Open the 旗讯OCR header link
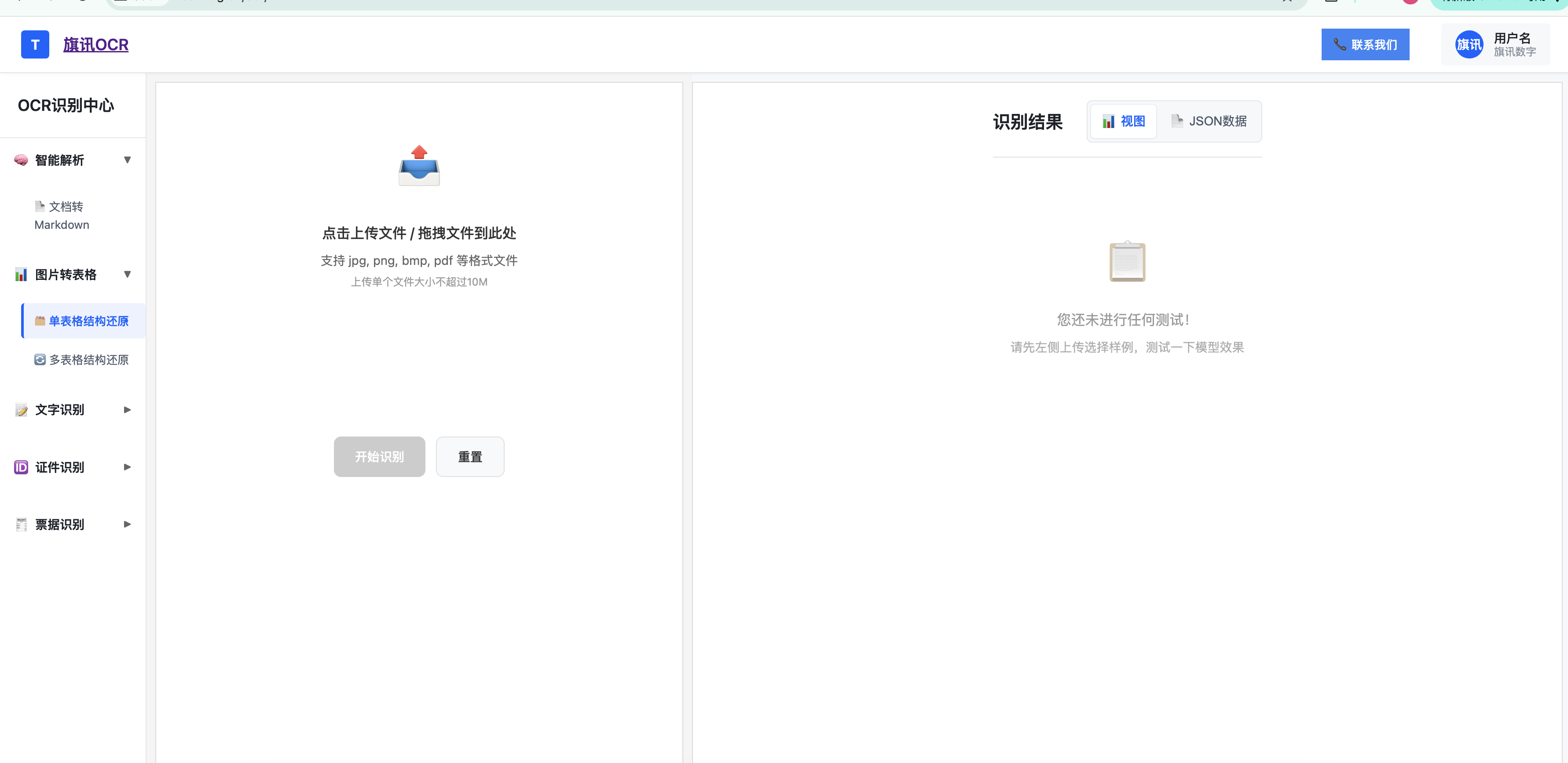The width and height of the screenshot is (1568, 763). [95, 44]
